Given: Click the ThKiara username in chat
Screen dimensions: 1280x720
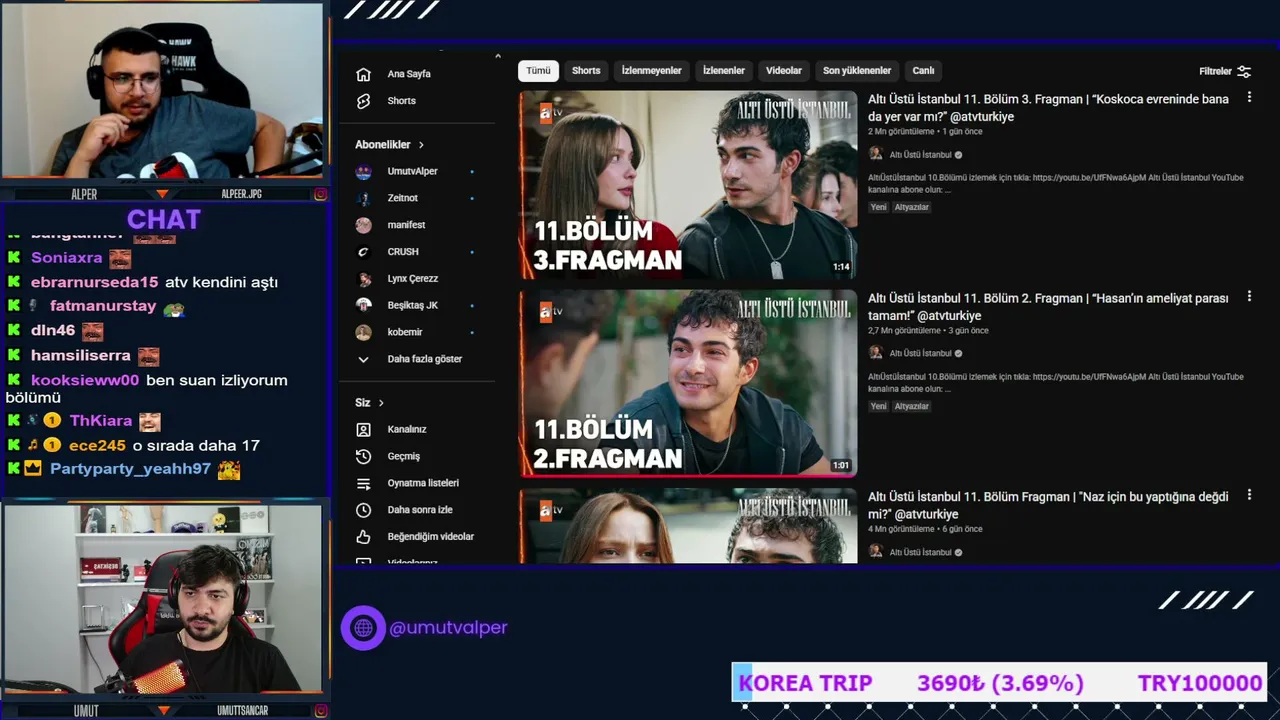Looking at the screenshot, I should tap(101, 421).
